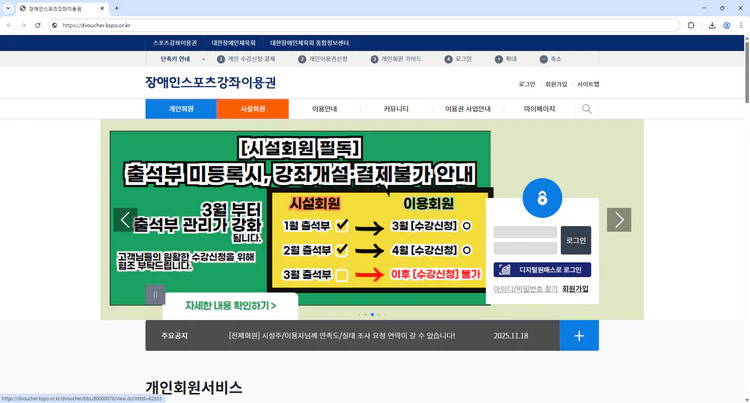Pause the banner slideshow

point(155,294)
